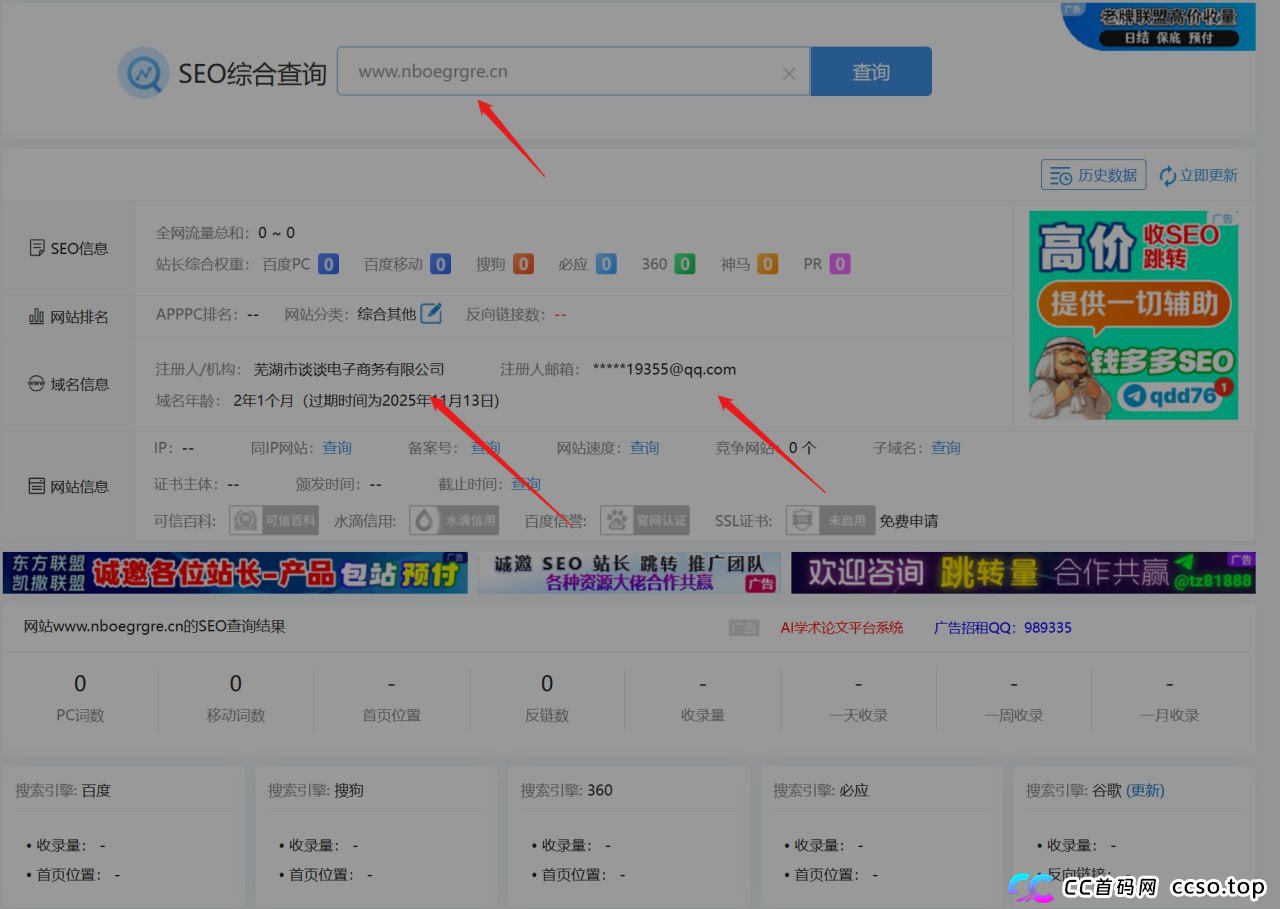Click 免费申请 to request SSL certificate
The width and height of the screenshot is (1280, 909).
pyautogui.click(x=908, y=520)
